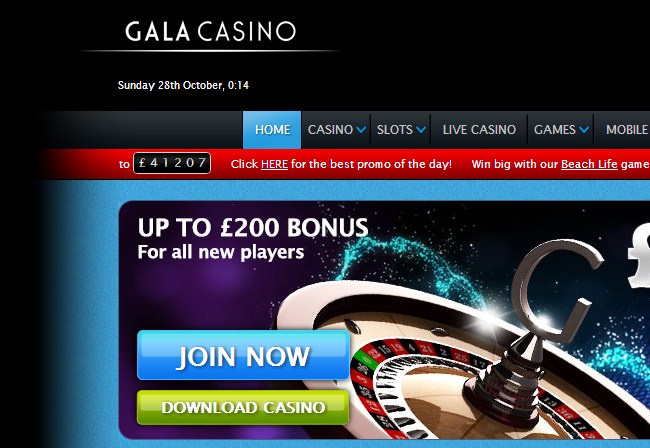Open the HOME tab
This screenshot has height=448, width=650.
point(272,130)
